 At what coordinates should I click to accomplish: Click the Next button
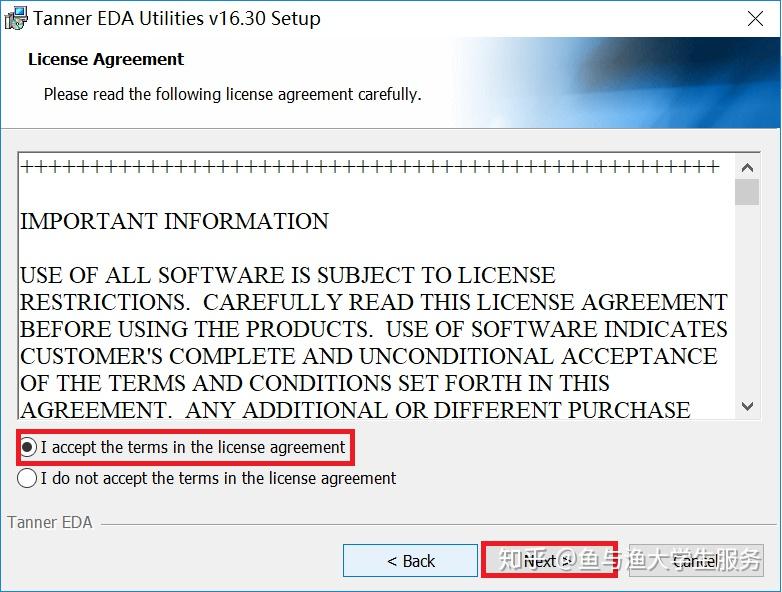549,561
